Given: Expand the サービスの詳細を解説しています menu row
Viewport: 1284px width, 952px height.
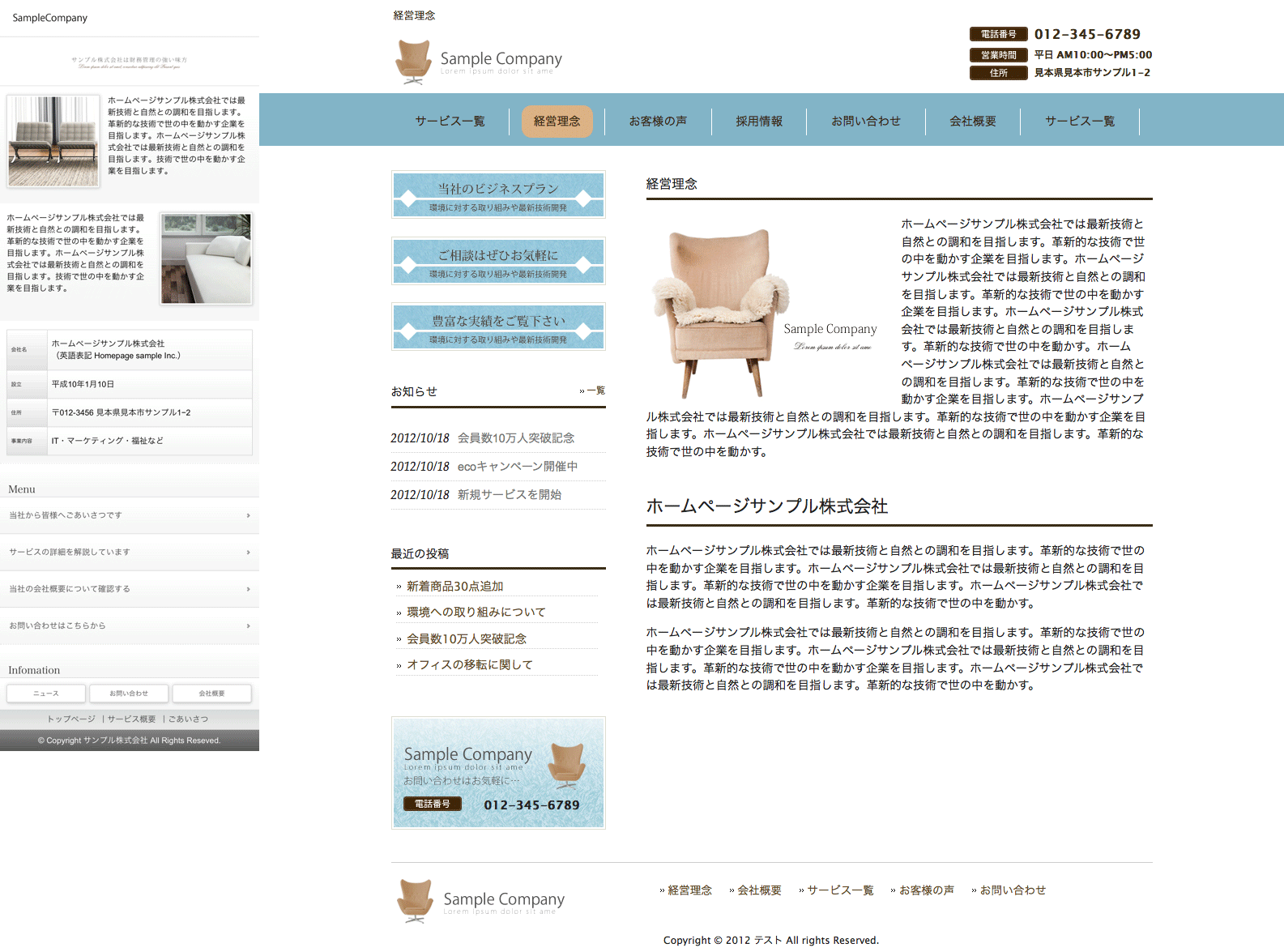Looking at the screenshot, I should [130, 553].
